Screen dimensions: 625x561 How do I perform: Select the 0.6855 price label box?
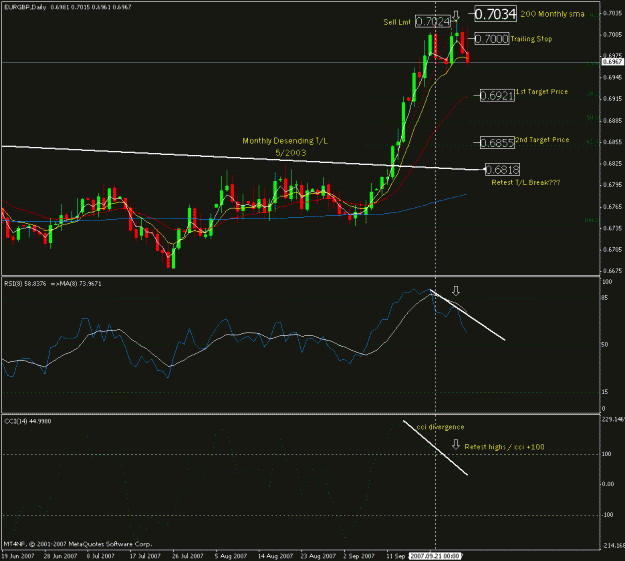[497, 142]
